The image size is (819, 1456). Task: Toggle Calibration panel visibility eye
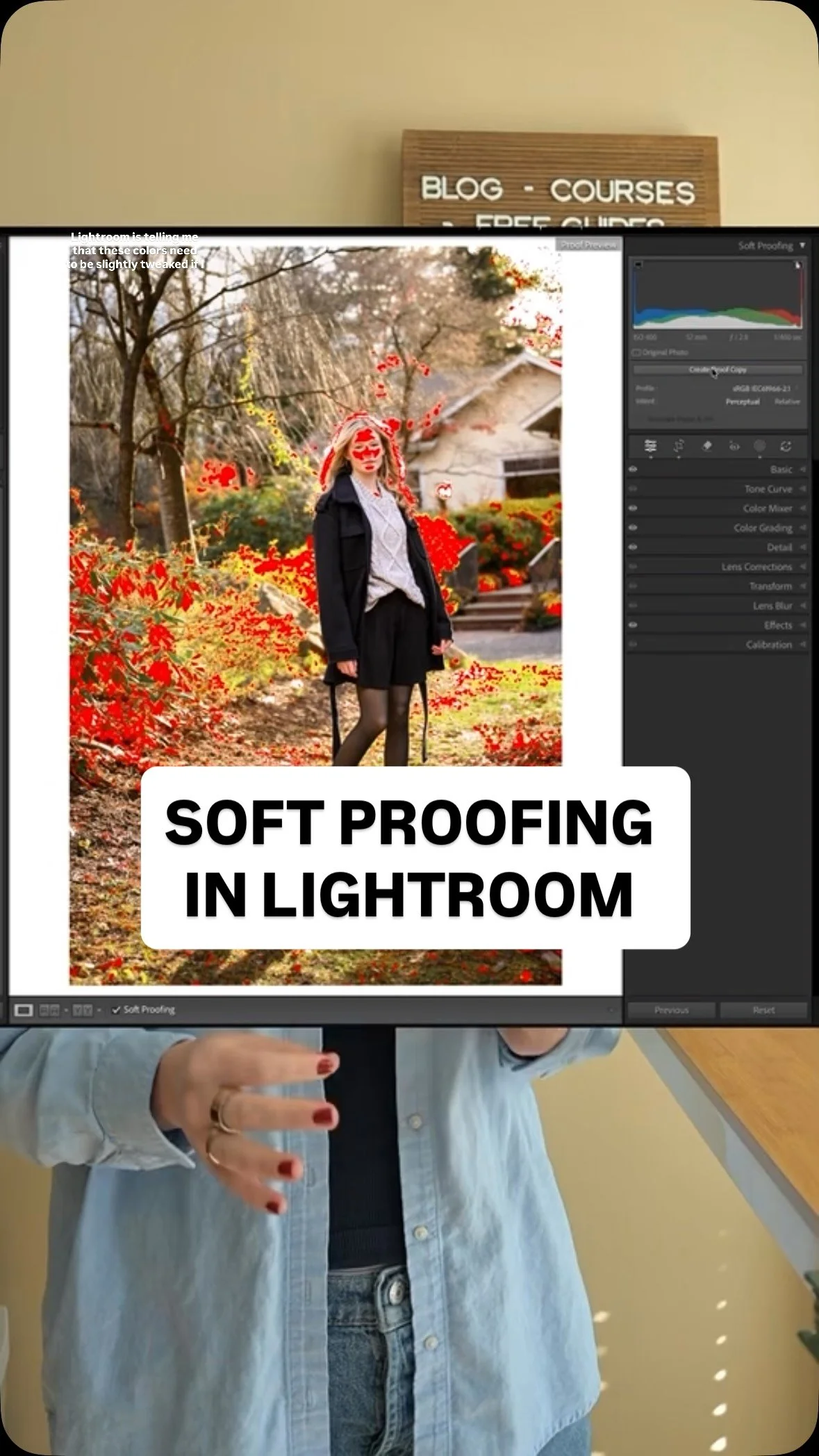pyautogui.click(x=633, y=645)
